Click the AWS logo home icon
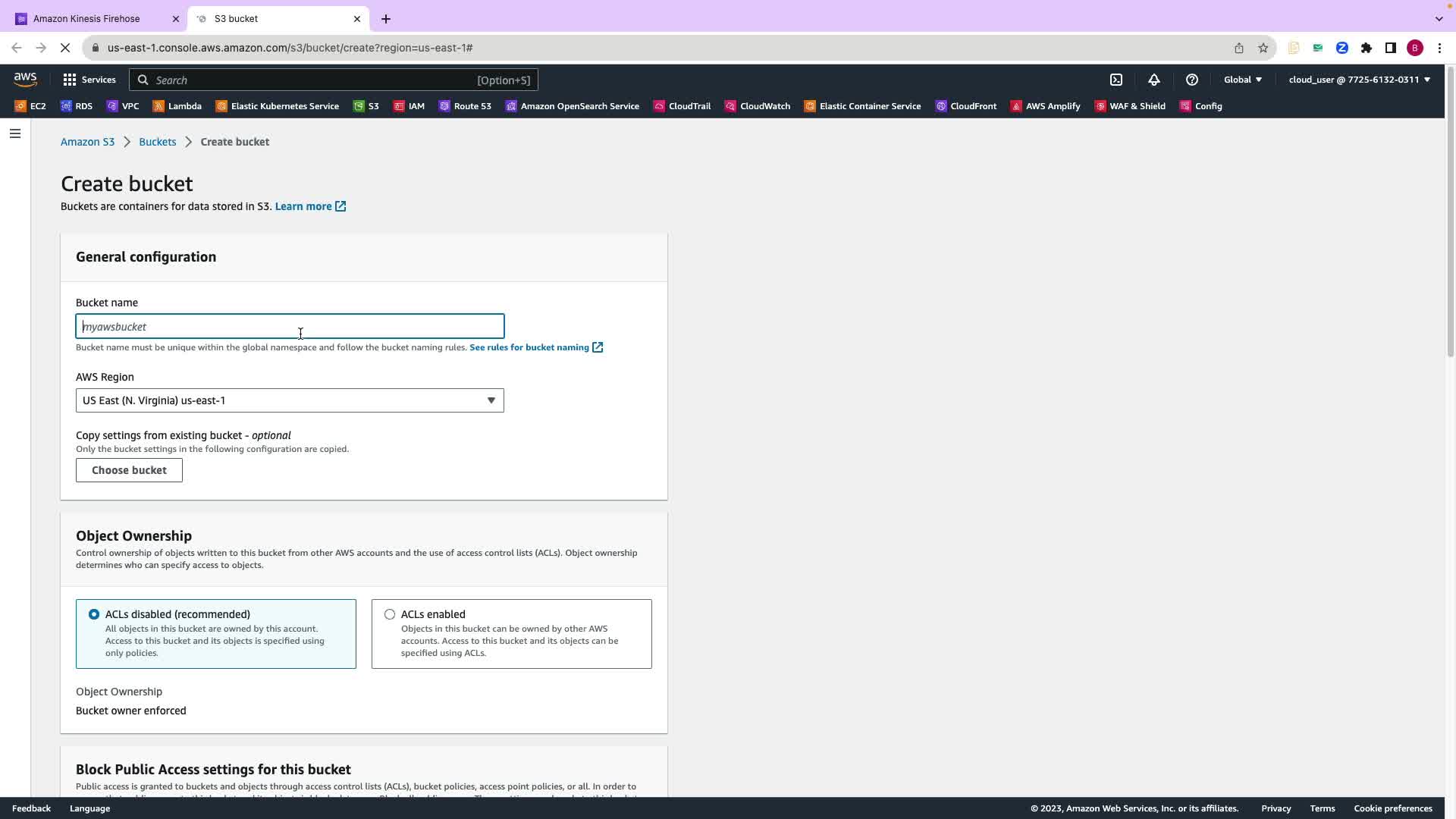This screenshot has width=1456, height=819. point(25,80)
